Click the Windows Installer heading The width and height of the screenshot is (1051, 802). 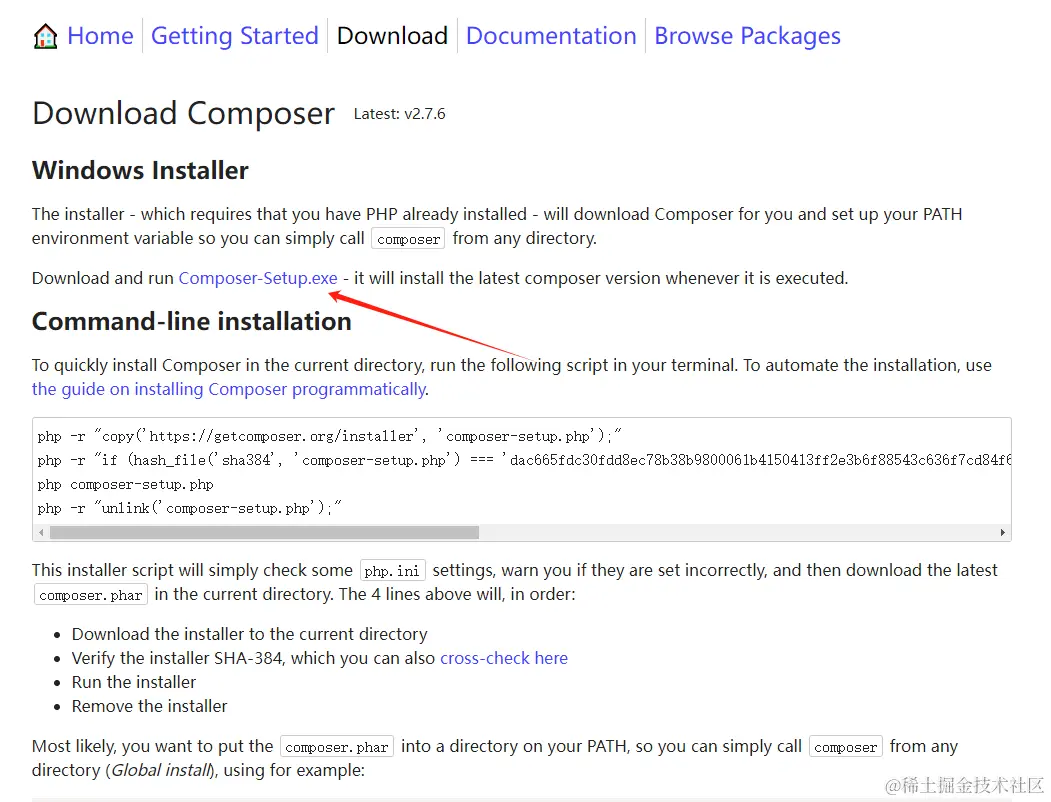click(140, 170)
